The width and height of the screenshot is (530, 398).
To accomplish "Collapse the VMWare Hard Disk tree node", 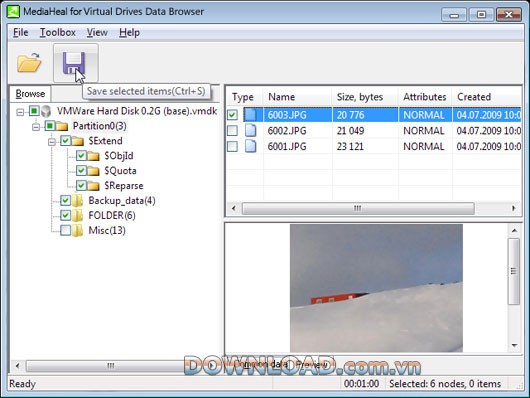I will [20, 112].
